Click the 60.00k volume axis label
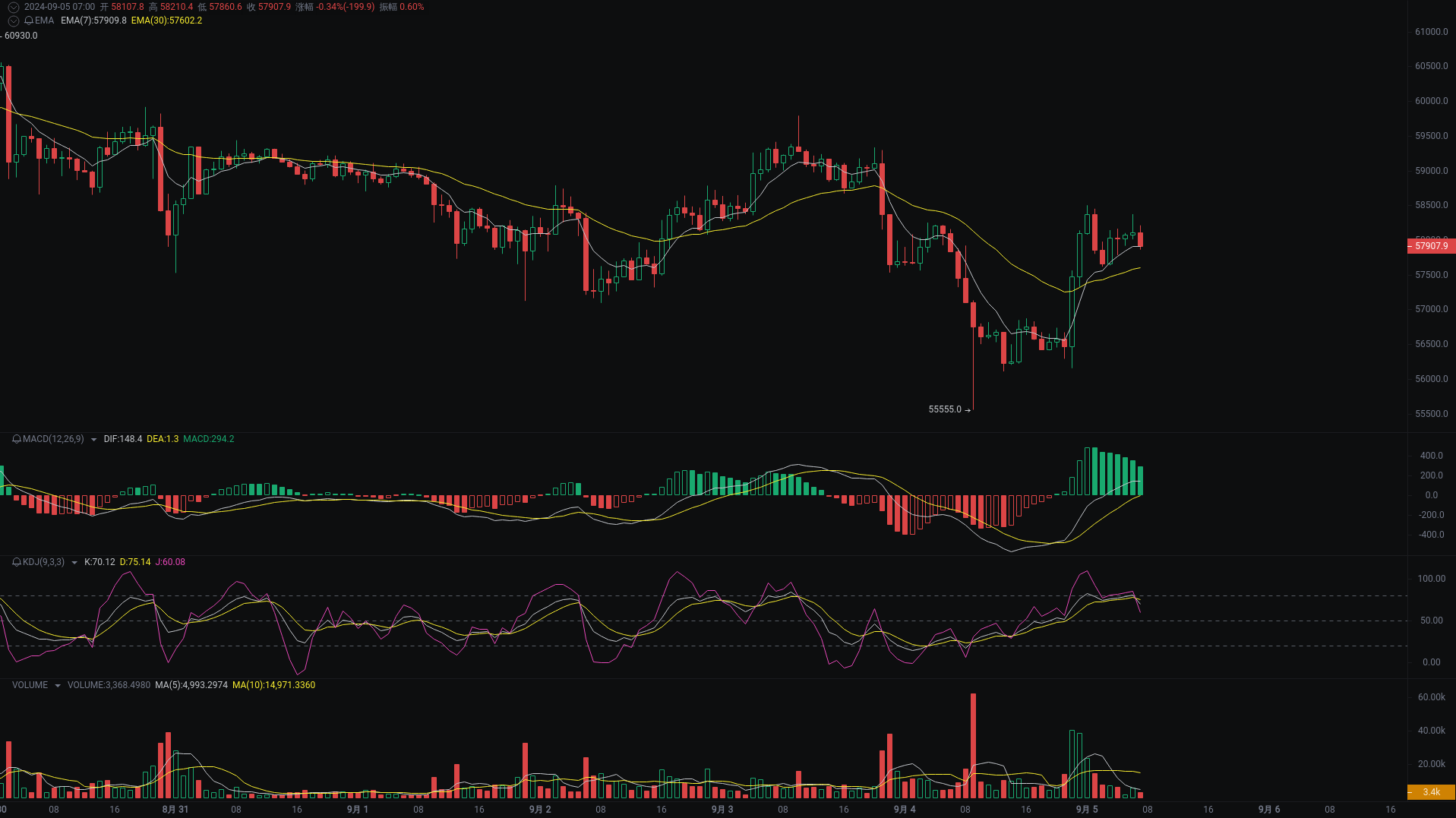Screen dimensions: 1456x818 pos(1432,697)
